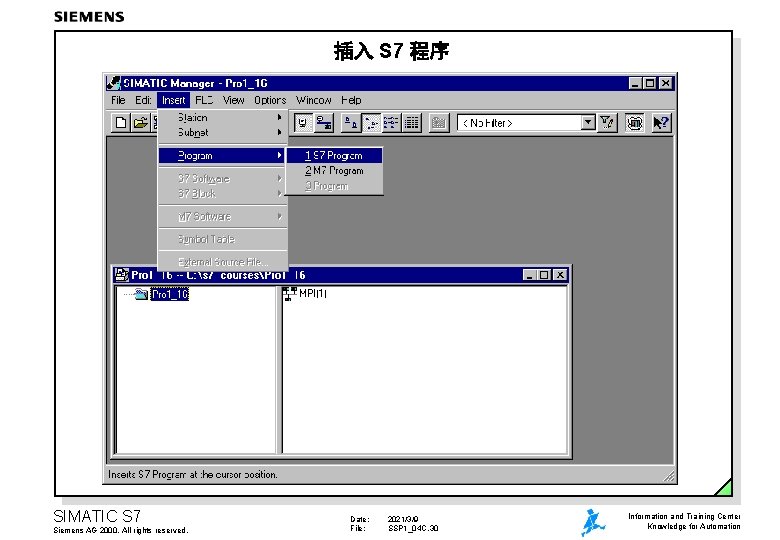Switch to Details view icon

[411, 122]
